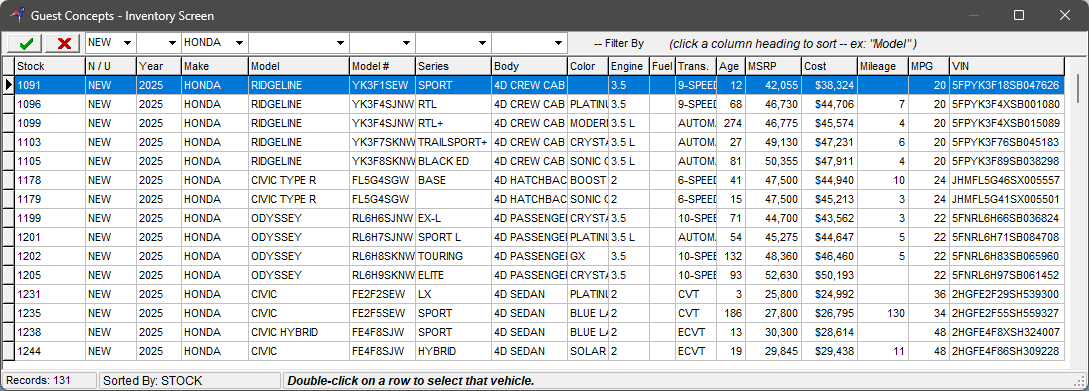The width and height of the screenshot is (1089, 391).
Task: Click the ELITE series cell
Action: pos(454,274)
